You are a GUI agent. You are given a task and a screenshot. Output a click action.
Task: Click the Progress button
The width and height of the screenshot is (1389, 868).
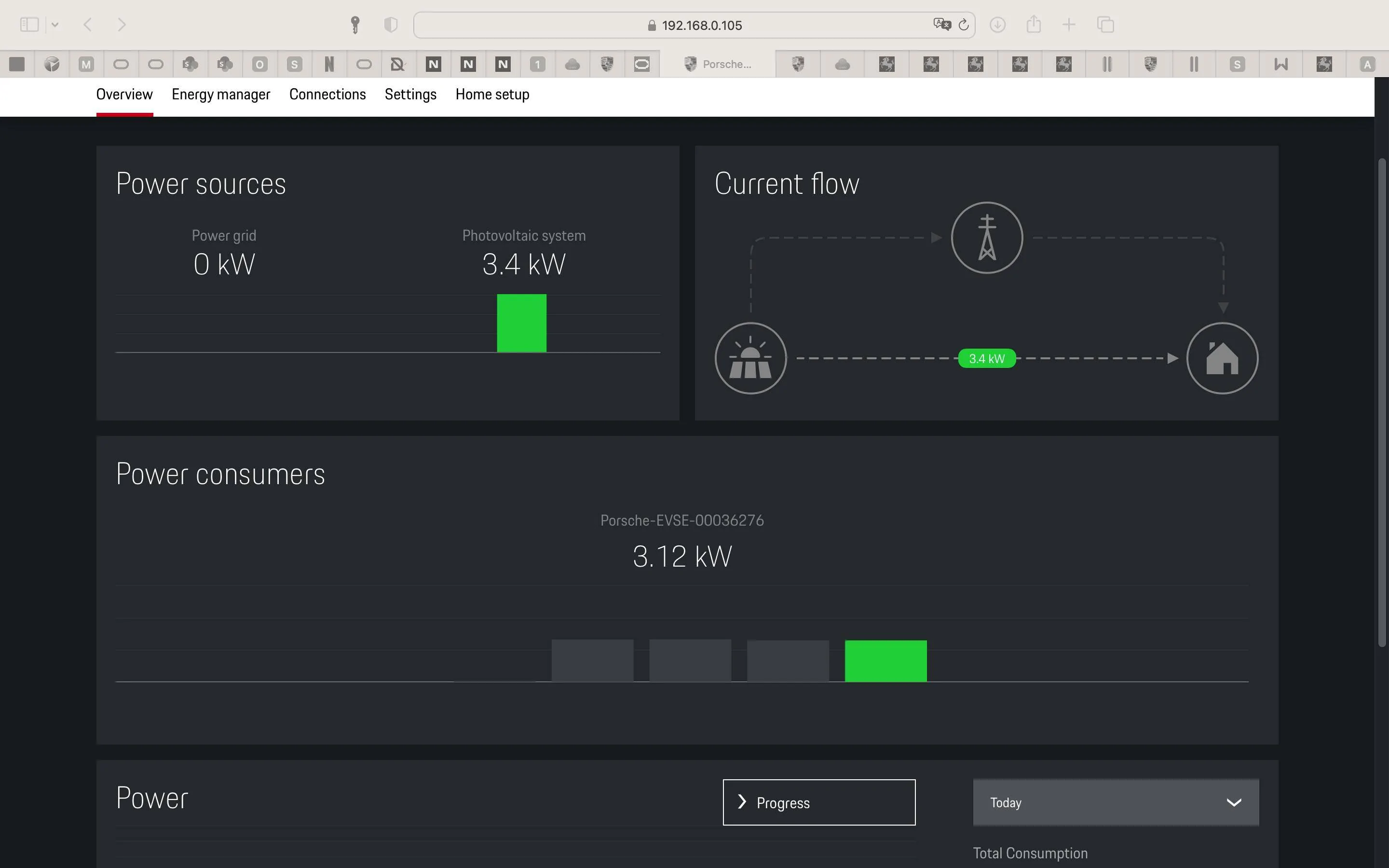(x=818, y=802)
